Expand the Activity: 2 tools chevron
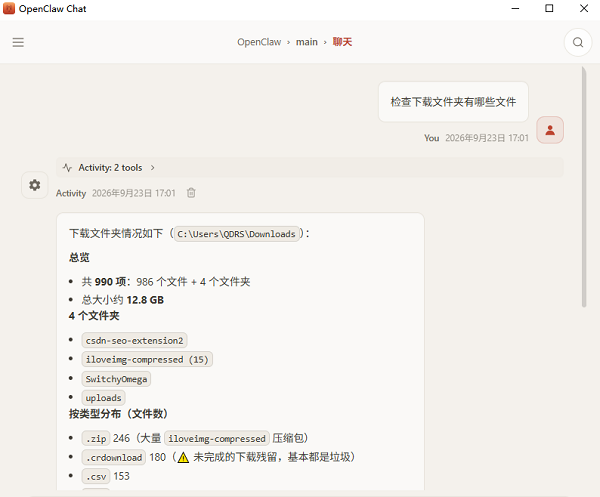This screenshot has height=497, width=600. tap(152, 168)
